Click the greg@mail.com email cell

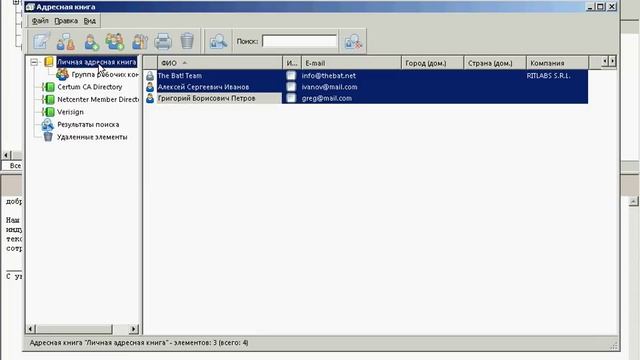[327, 98]
